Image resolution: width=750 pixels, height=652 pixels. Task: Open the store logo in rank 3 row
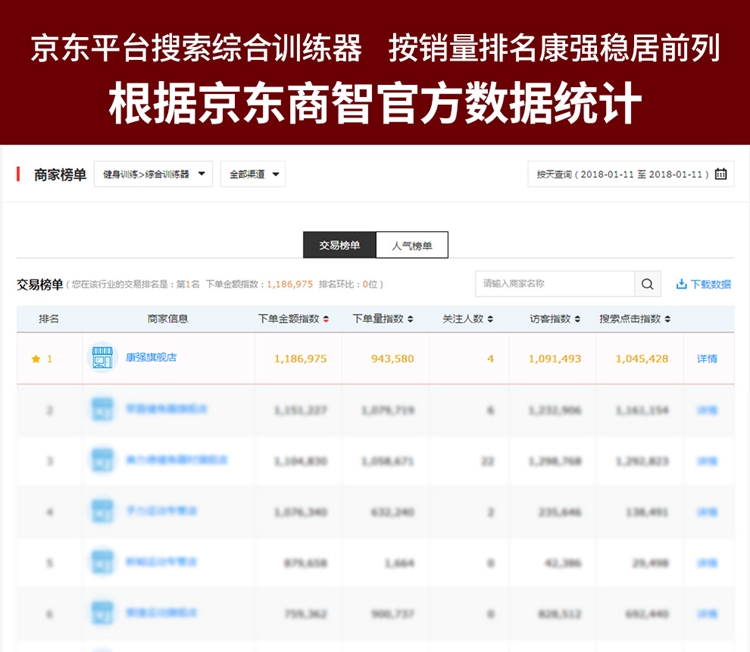[x=103, y=461]
